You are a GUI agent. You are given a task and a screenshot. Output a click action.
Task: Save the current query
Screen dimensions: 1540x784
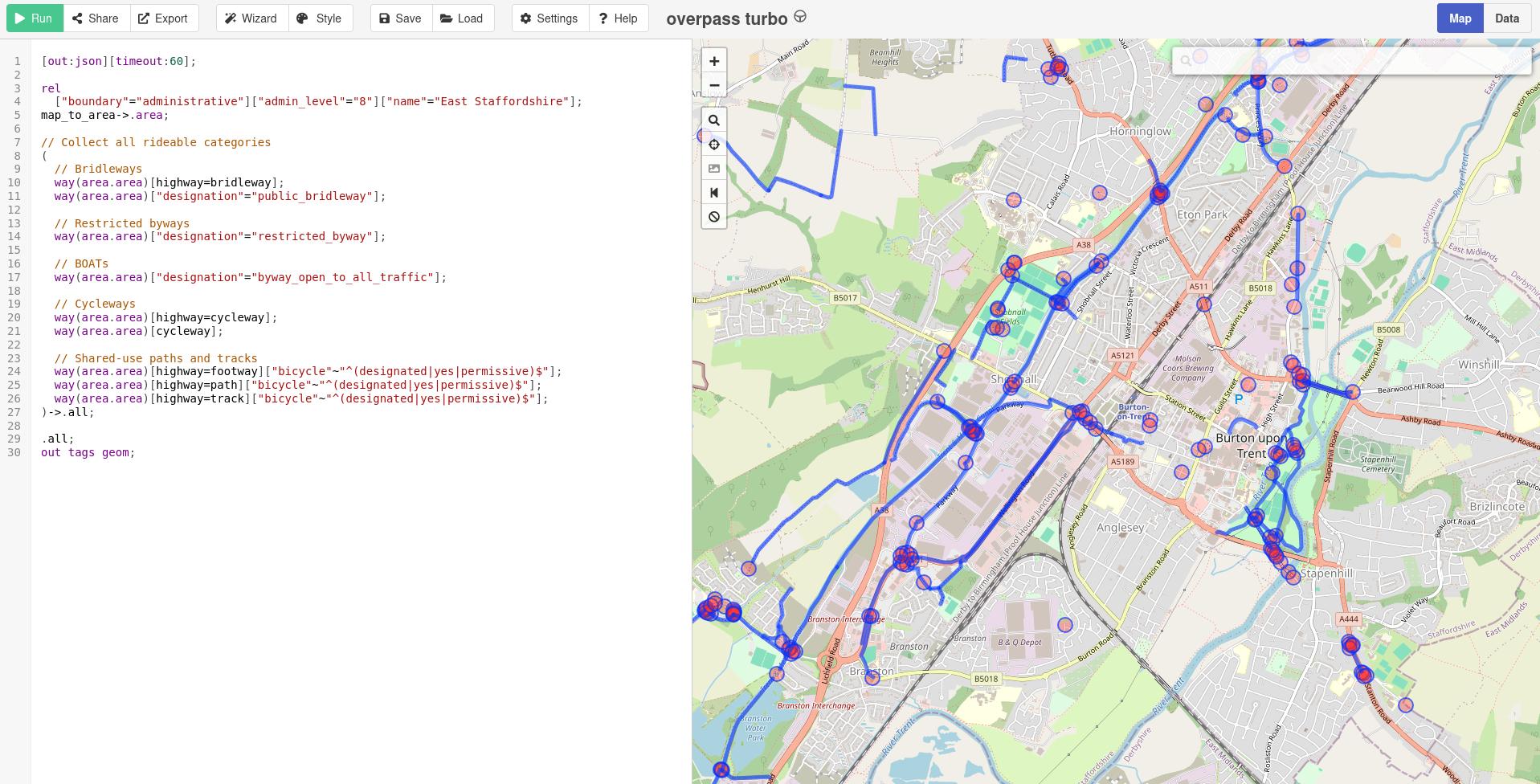point(401,18)
